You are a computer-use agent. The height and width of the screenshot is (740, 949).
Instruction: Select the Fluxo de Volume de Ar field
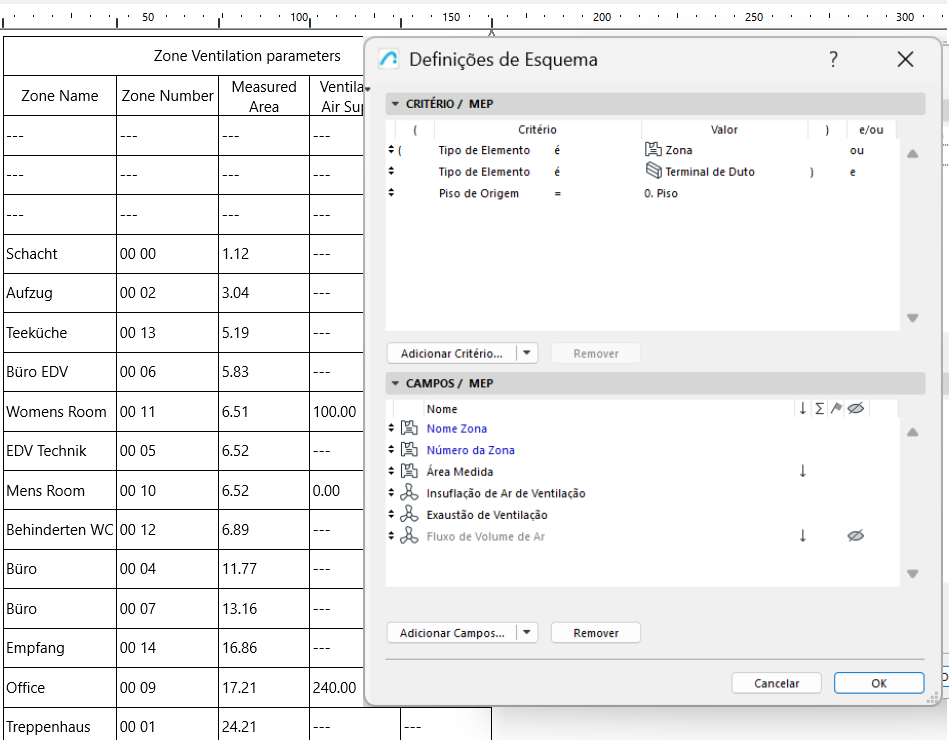pos(485,537)
